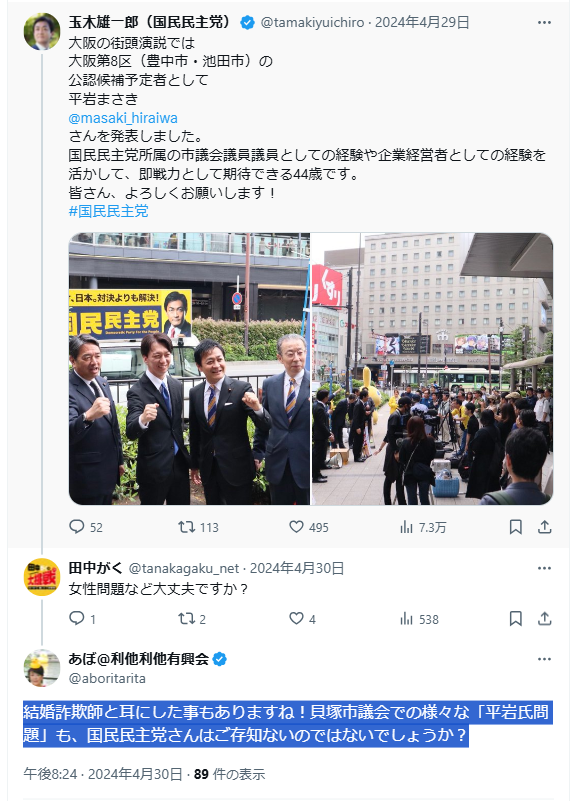
Task: Open more options on あぼ@利他利他有興会 tweet
Action: pos(544,659)
